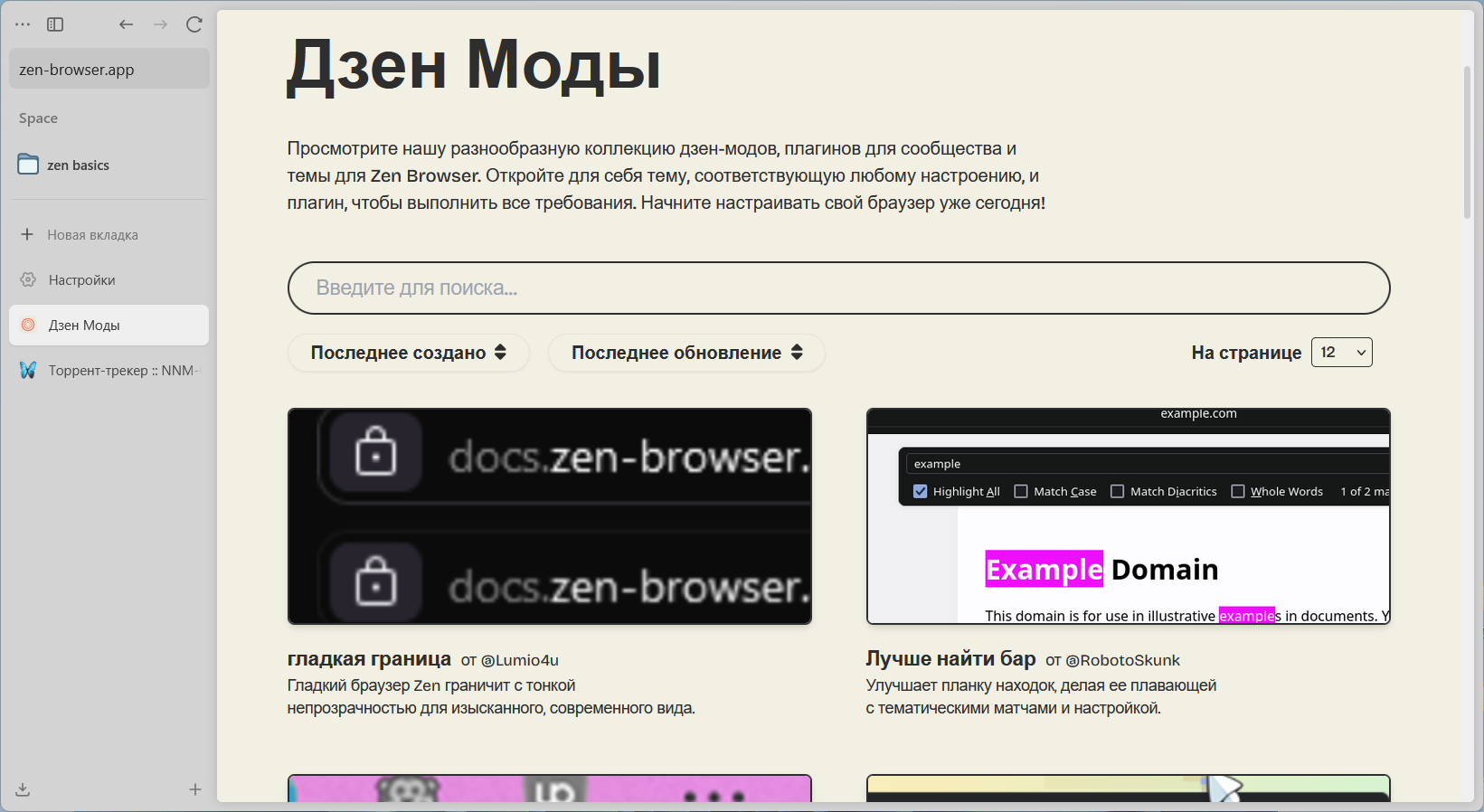Viewport: 1484px width, 812px height.
Task: Switch to Торрент-трекер NNM tab
Action: click(x=109, y=370)
